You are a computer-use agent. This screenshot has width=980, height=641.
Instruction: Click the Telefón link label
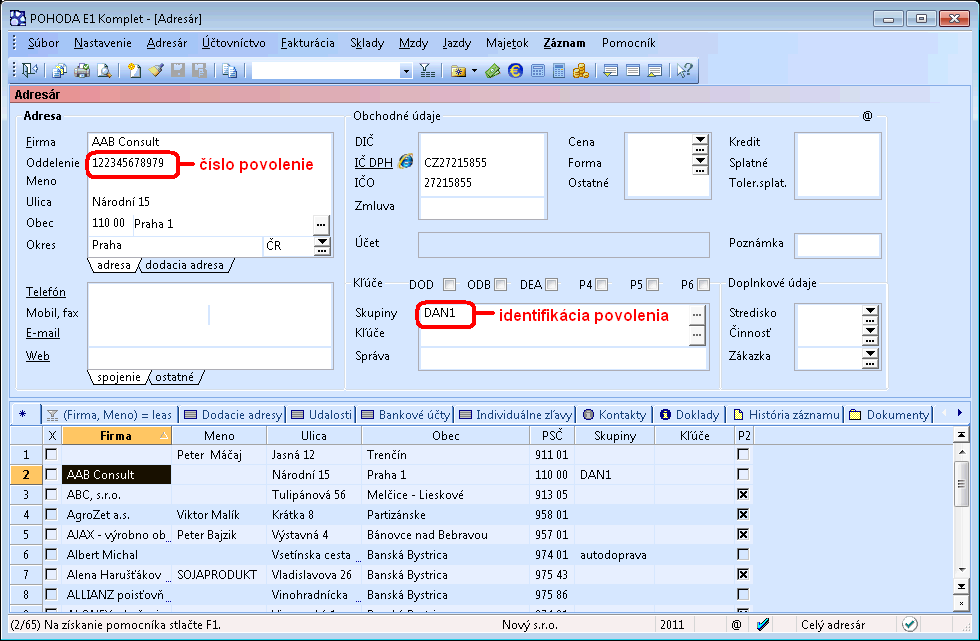pyautogui.click(x=46, y=292)
